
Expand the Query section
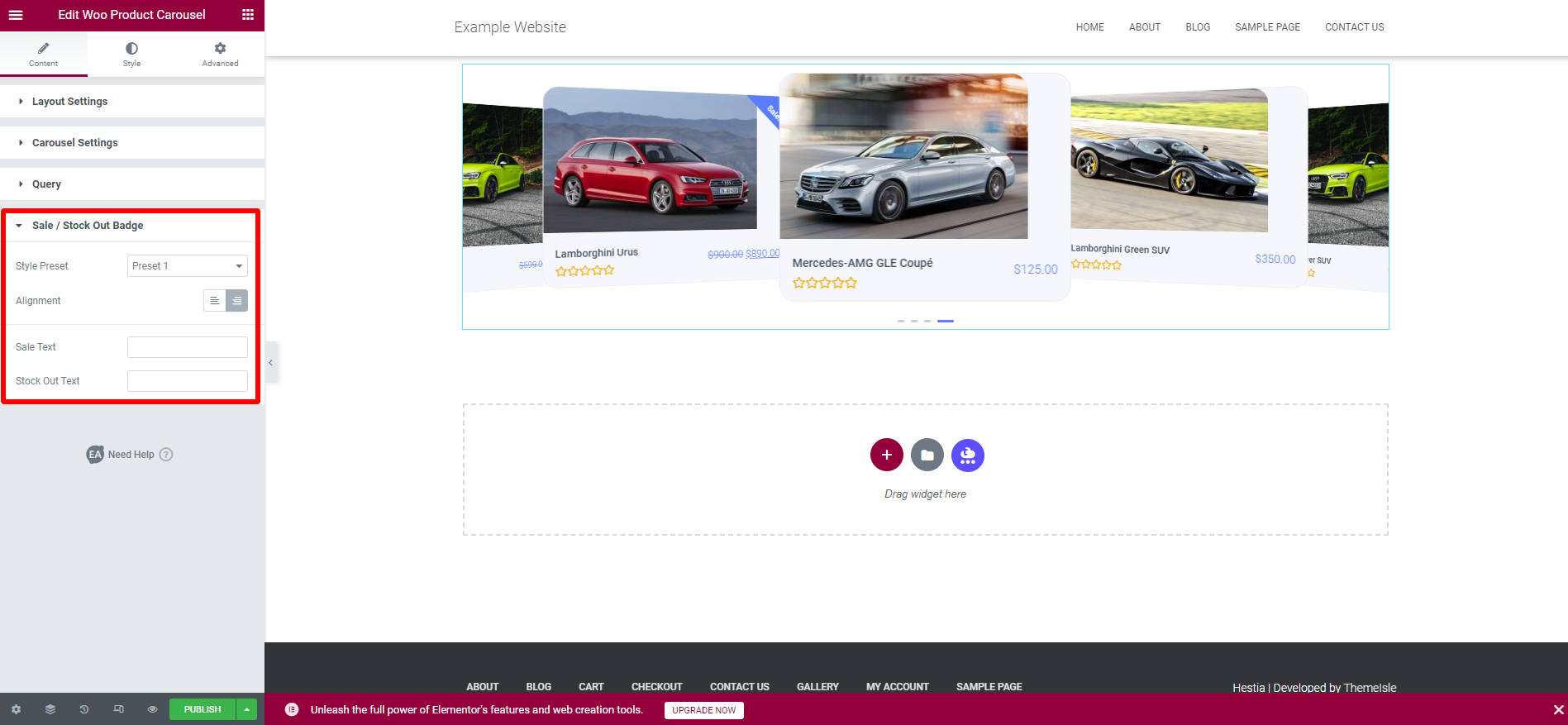[x=132, y=184]
